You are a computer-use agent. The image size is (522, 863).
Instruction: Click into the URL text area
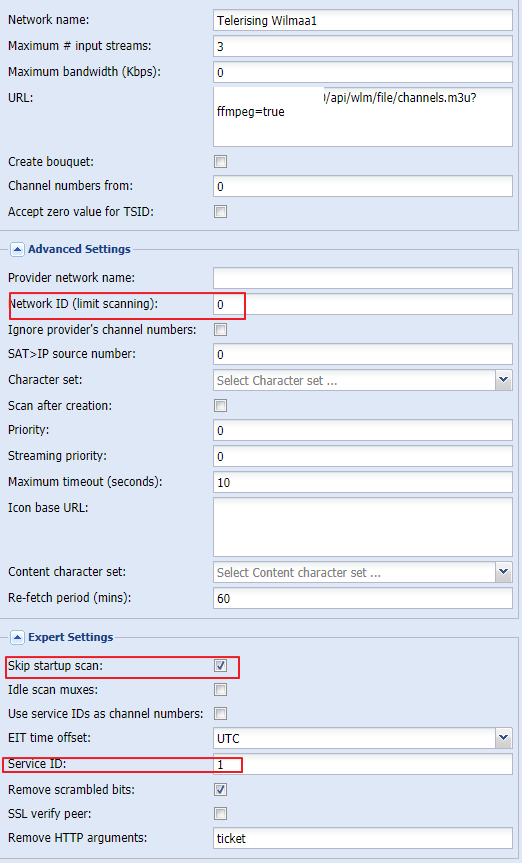(363, 117)
